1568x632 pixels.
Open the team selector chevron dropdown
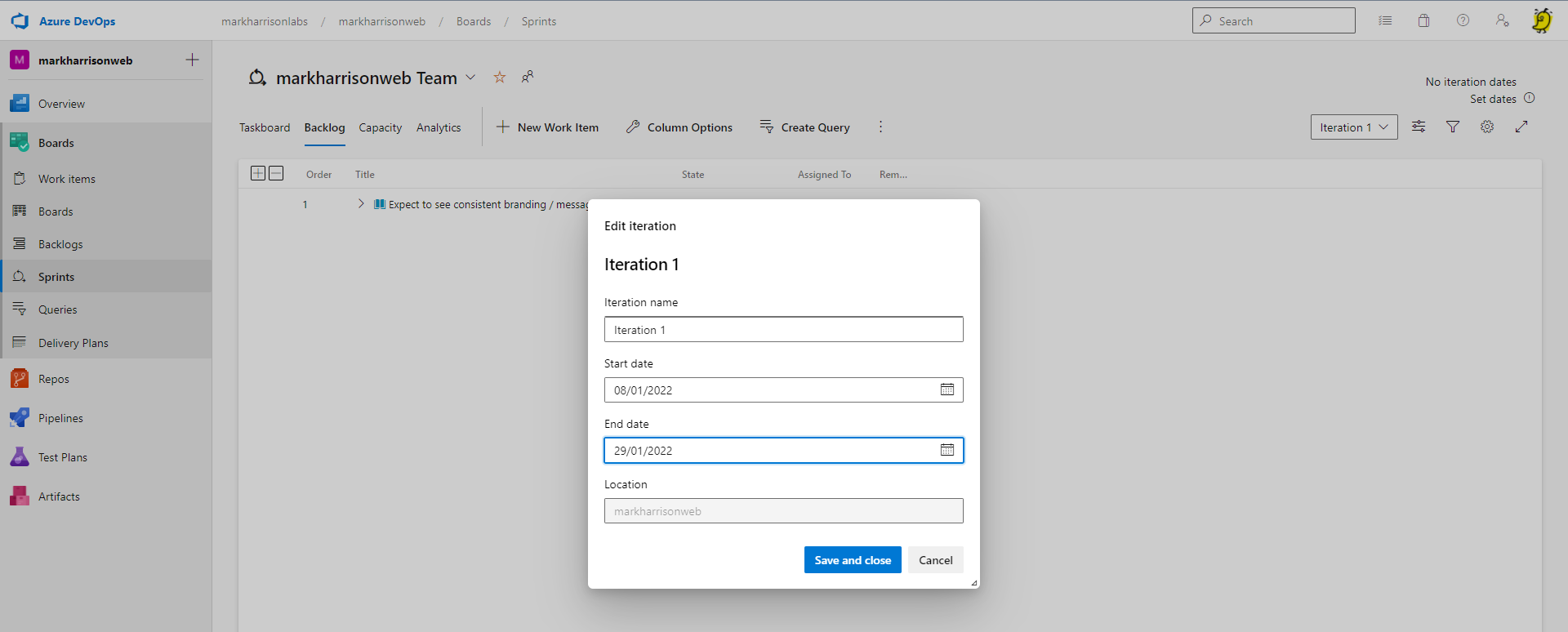[x=470, y=78]
